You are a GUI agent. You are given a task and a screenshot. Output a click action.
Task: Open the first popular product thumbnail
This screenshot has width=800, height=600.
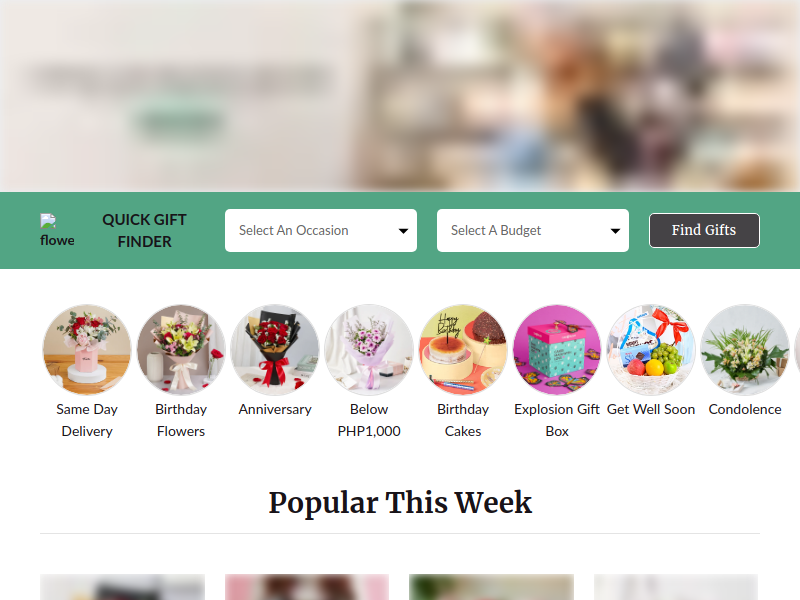point(122,587)
